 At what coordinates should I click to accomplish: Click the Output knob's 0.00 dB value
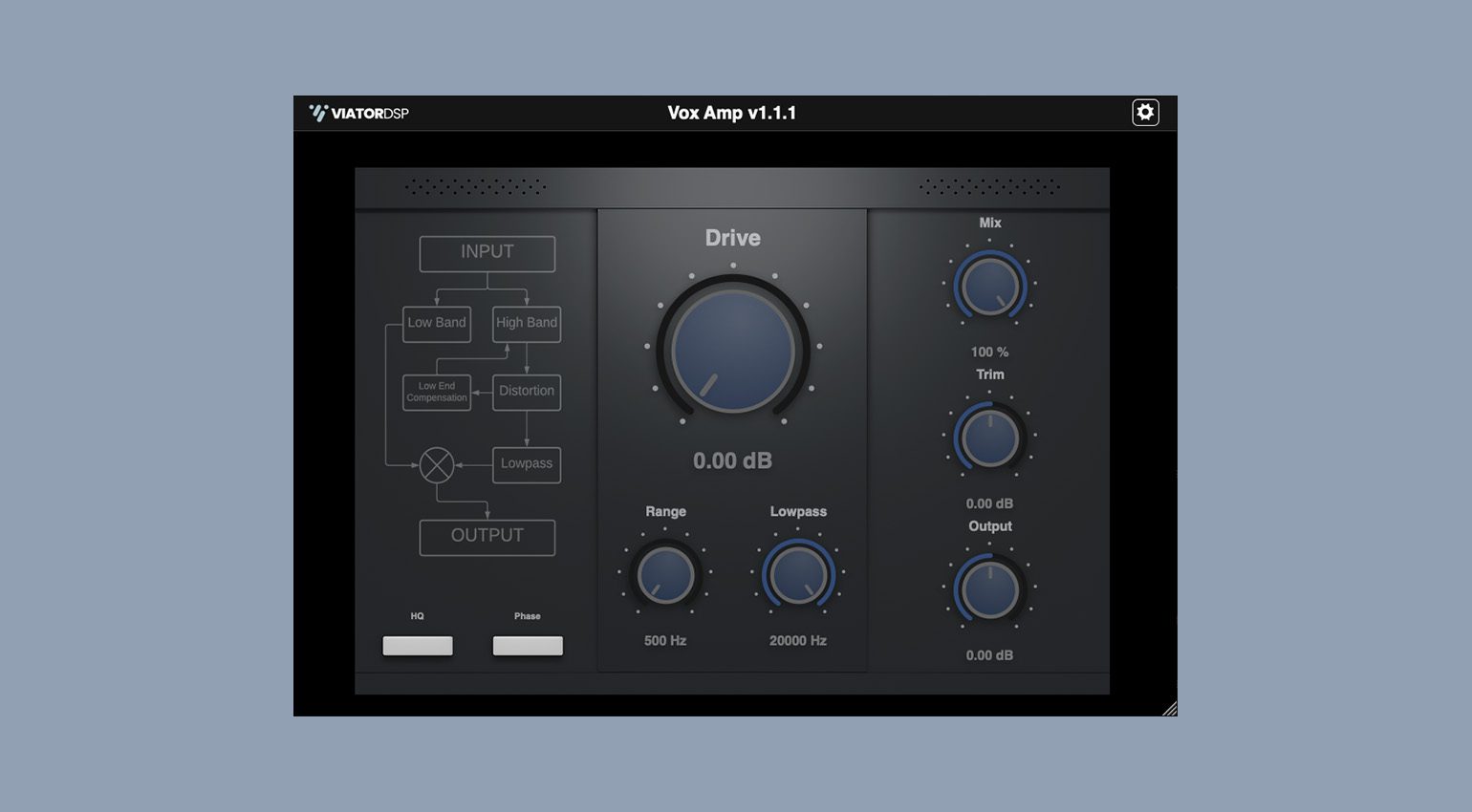point(990,655)
